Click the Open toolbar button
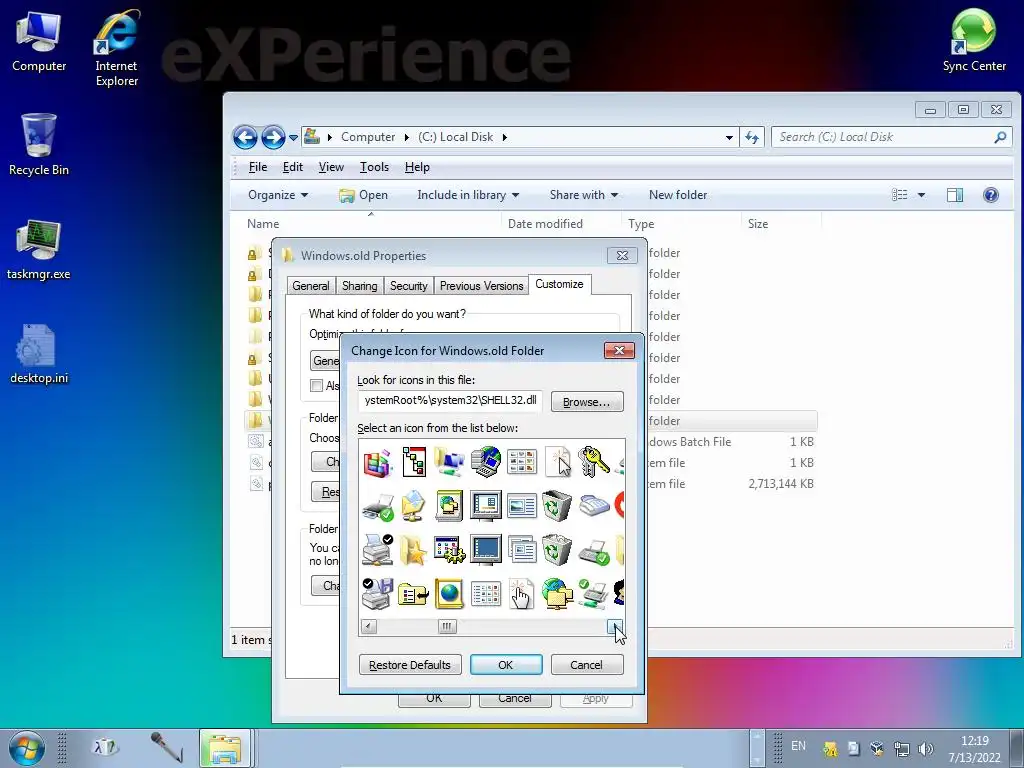This screenshot has height=768, width=1024. coord(364,195)
